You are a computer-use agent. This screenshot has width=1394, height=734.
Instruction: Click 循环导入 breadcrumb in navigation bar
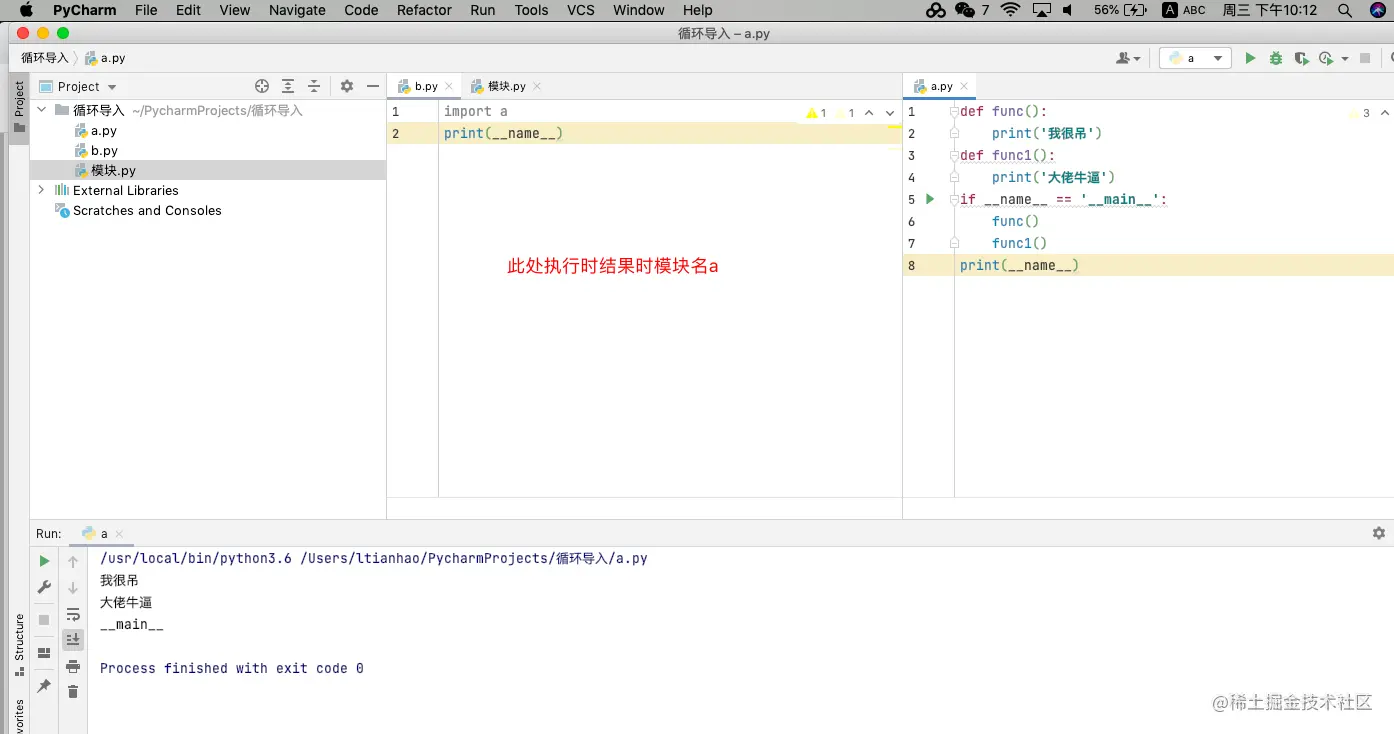45,58
